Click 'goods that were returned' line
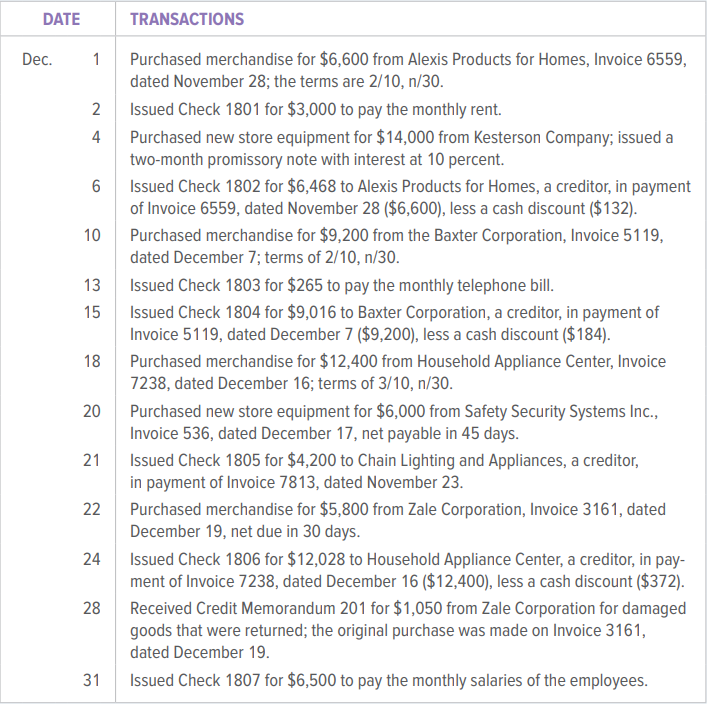Image resolution: width=707 pixels, height=704 pixels. [x=388, y=630]
